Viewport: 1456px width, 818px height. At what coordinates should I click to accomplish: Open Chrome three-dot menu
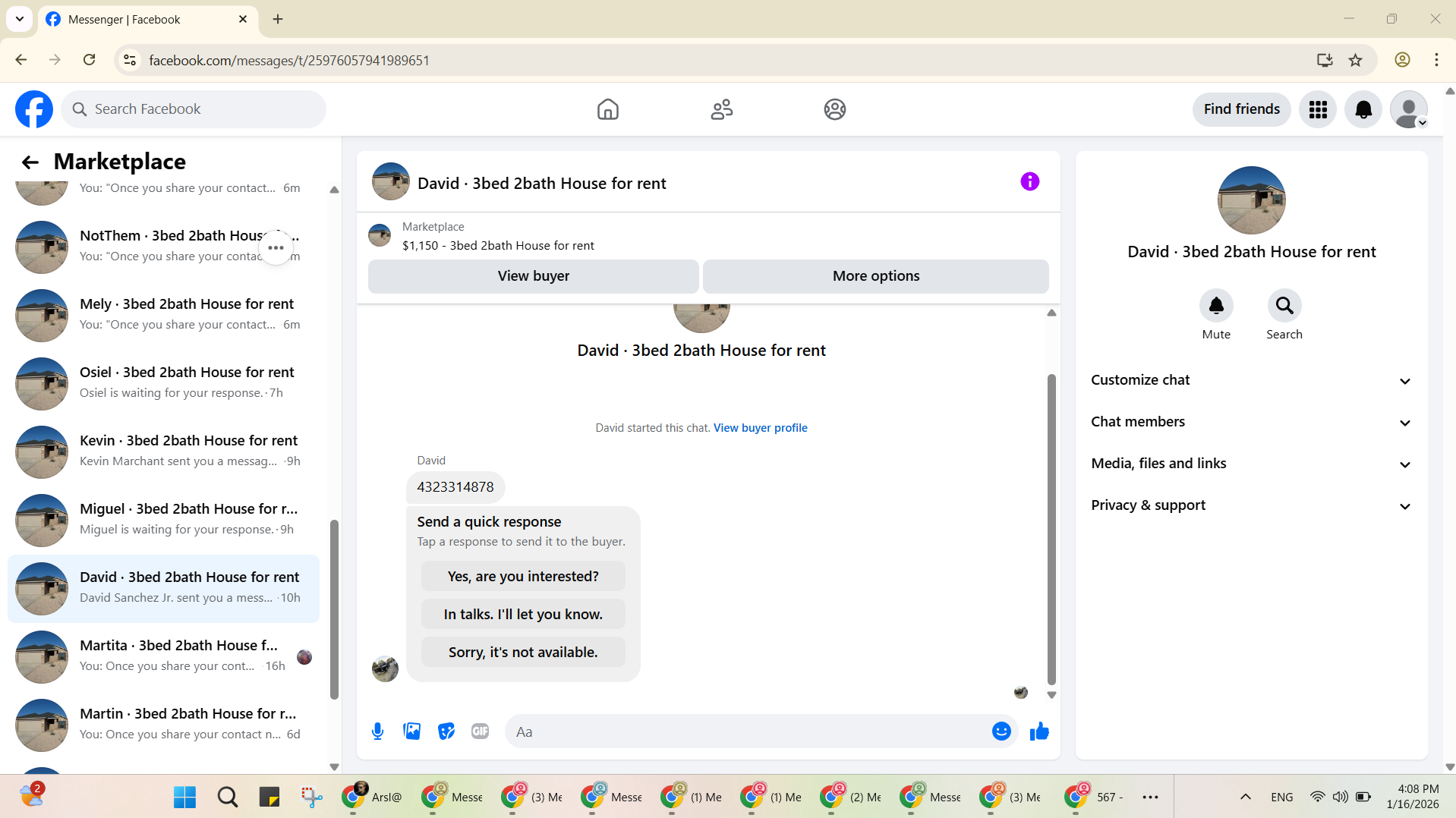point(1436,60)
